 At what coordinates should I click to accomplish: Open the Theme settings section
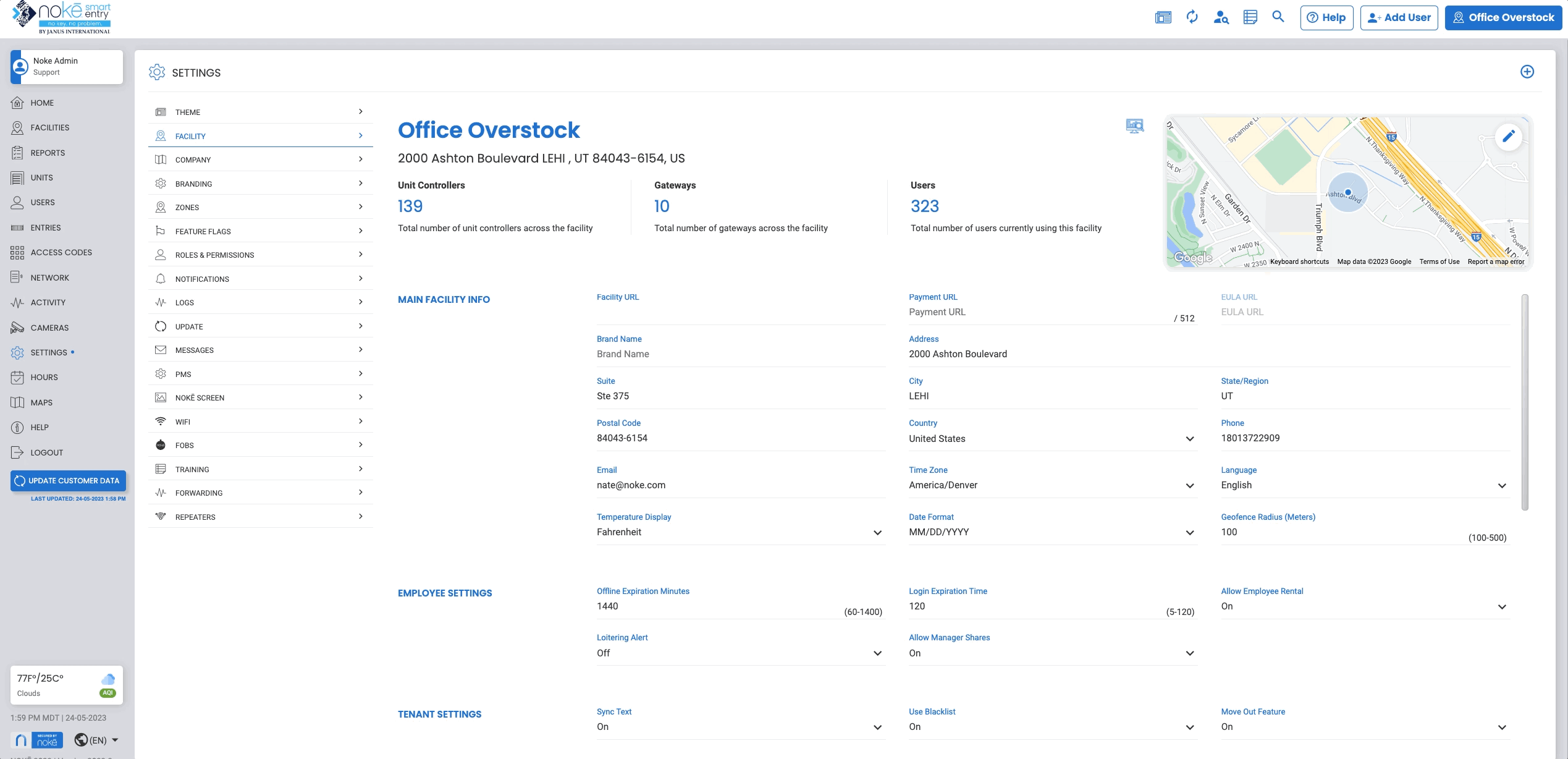(260, 112)
